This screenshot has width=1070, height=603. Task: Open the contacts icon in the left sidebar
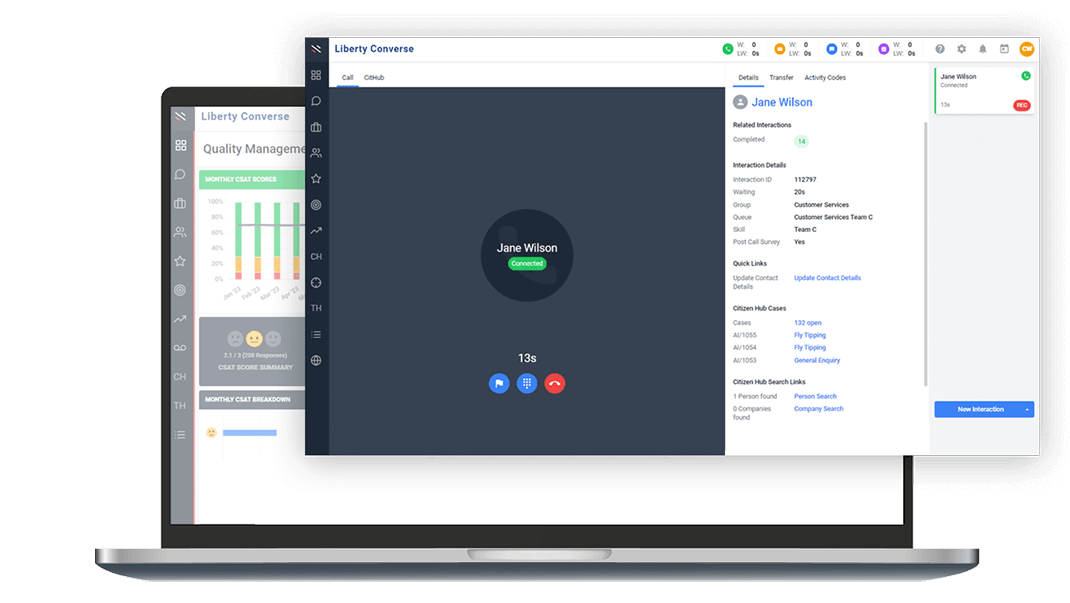[x=316, y=153]
